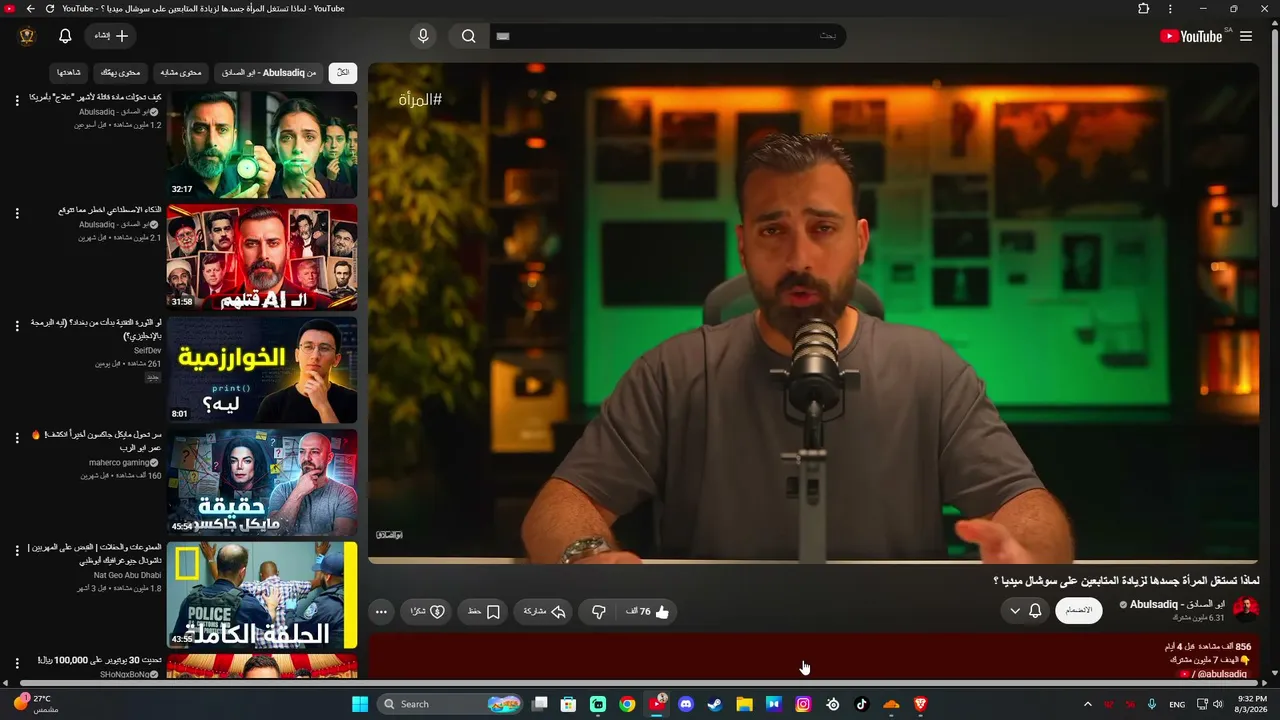Select the 'محتوى يهمّك' filter chip
The height and width of the screenshot is (720, 1280).
(x=121, y=73)
